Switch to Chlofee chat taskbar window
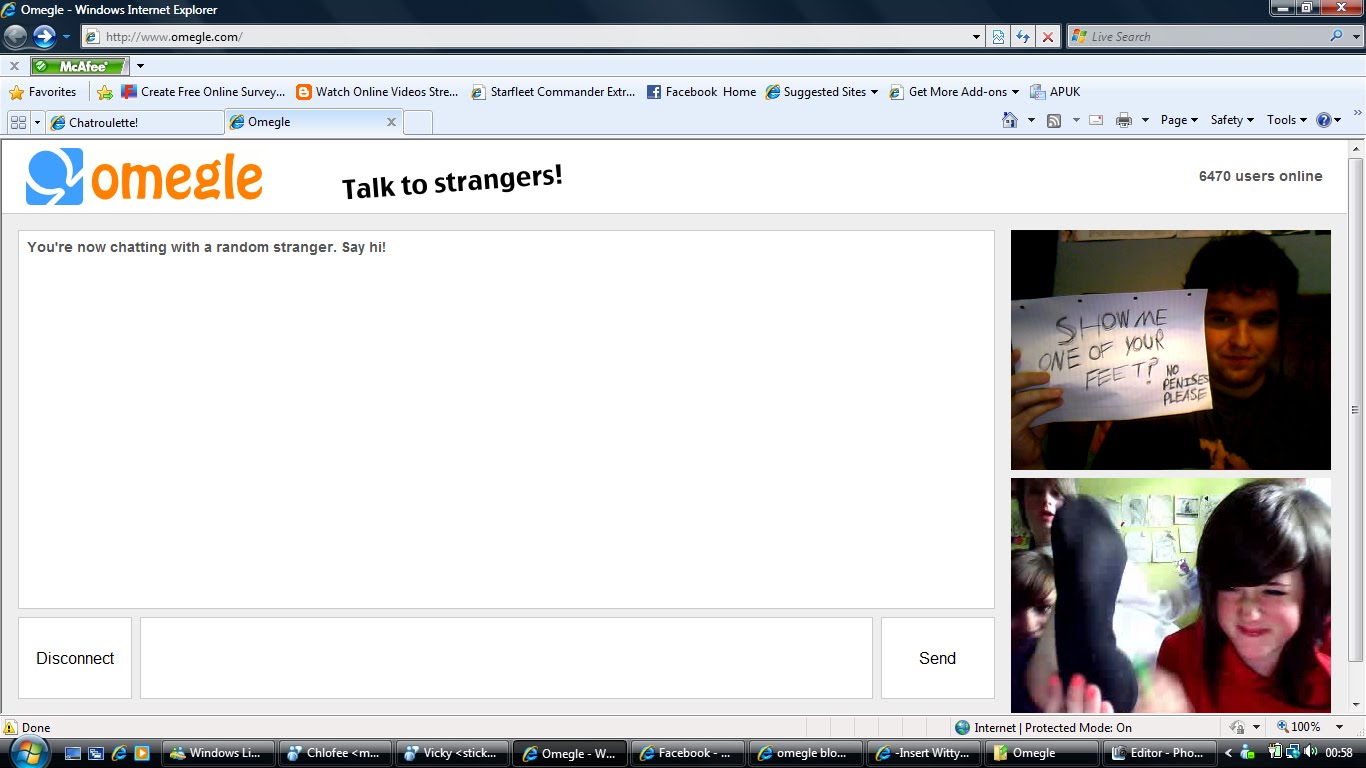The width and height of the screenshot is (1366, 768). coord(336,753)
